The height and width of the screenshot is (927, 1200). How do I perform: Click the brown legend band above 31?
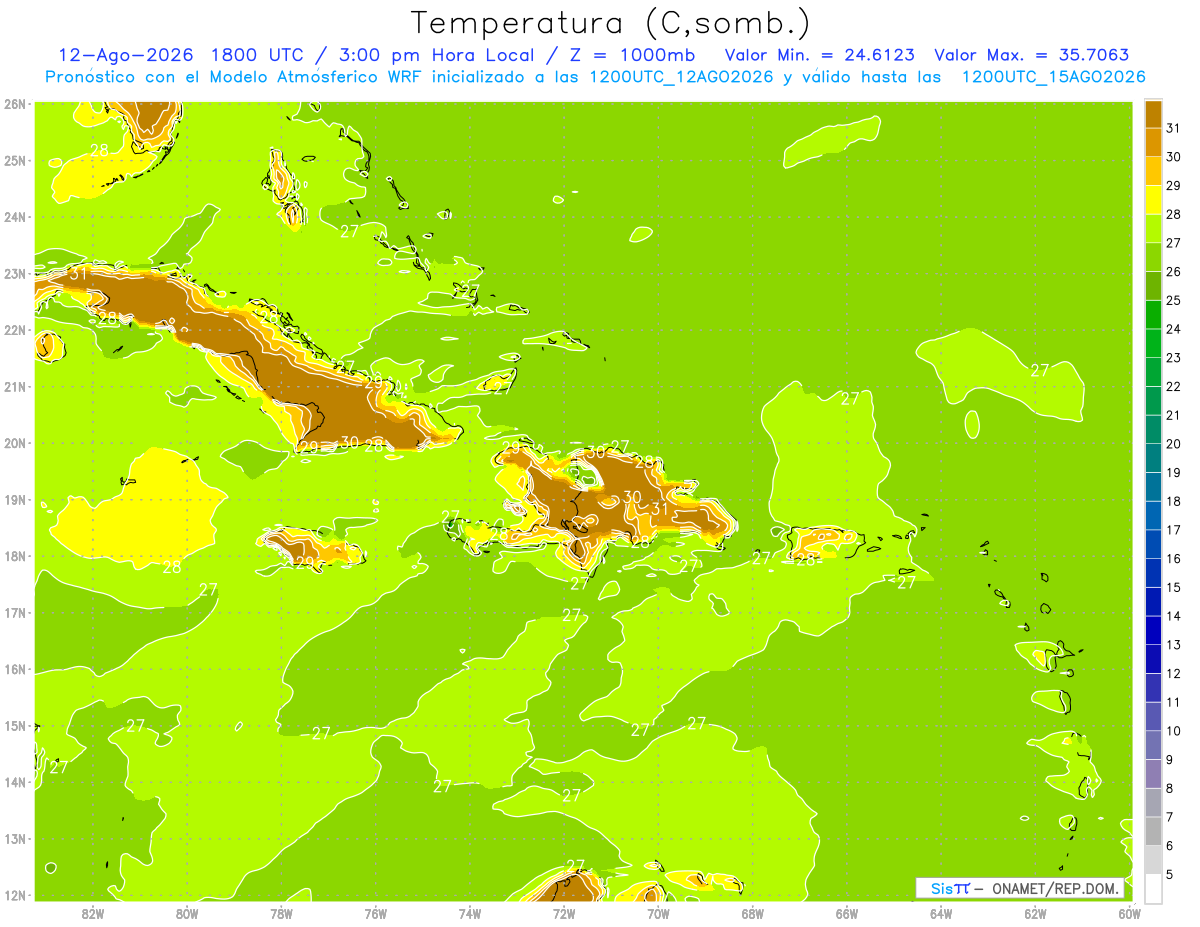[x=1153, y=113]
